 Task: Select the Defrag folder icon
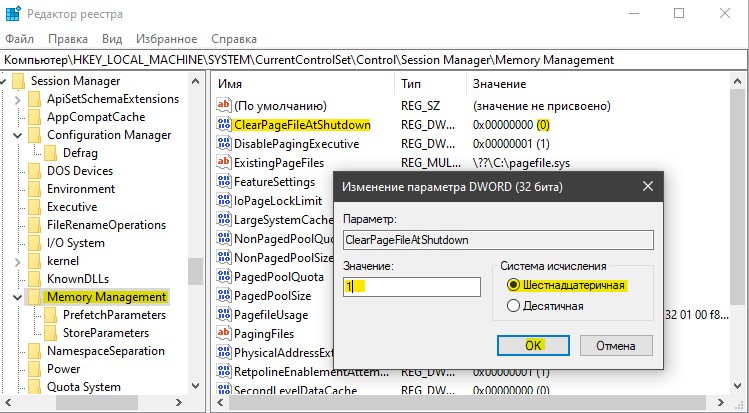pyautogui.click(x=50, y=153)
